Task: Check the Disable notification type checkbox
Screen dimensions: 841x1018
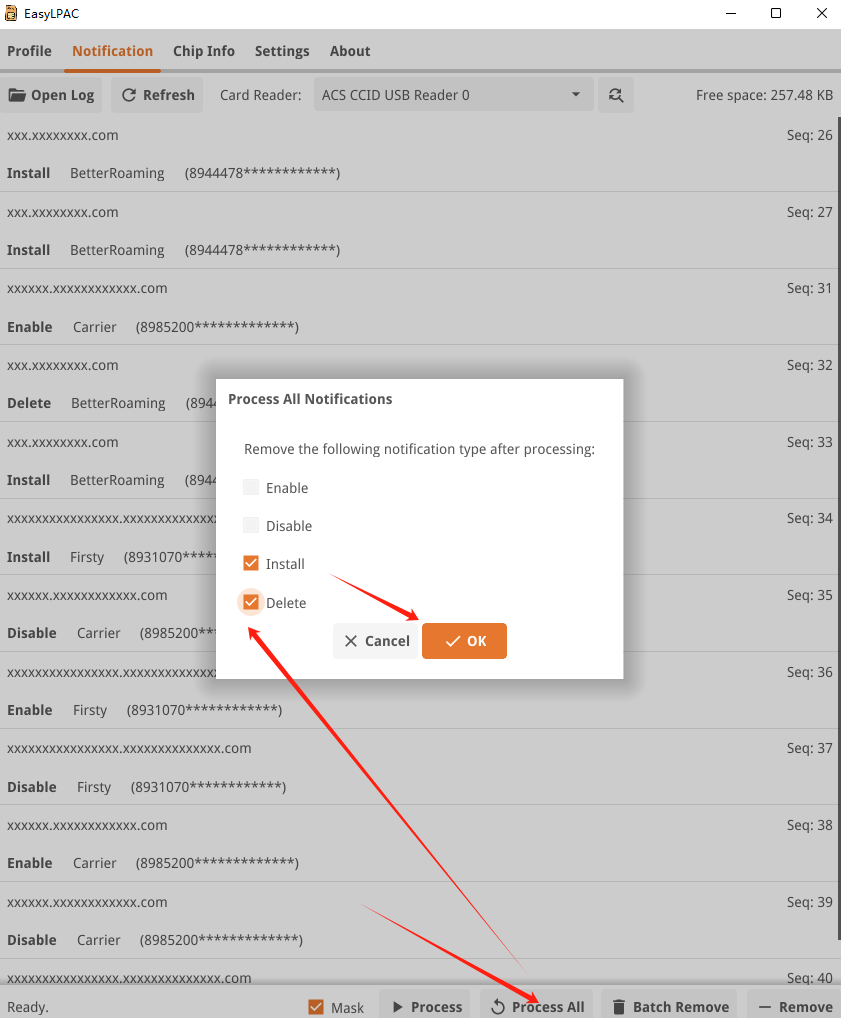Action: pyautogui.click(x=251, y=525)
